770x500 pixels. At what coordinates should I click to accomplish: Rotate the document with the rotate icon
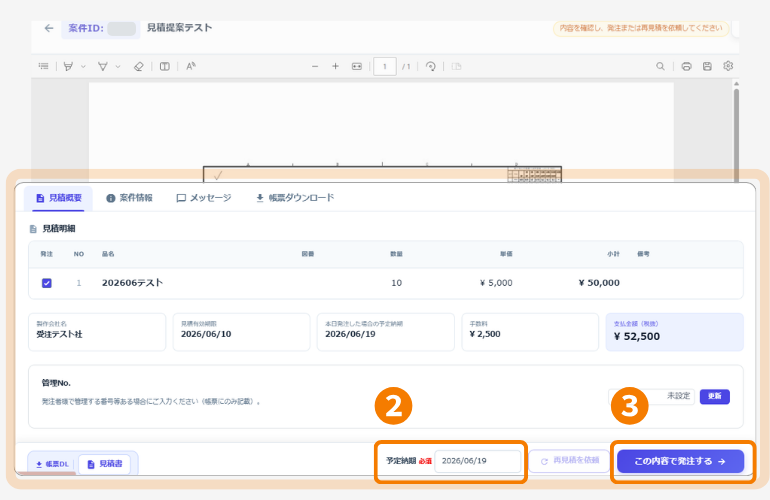click(x=431, y=66)
